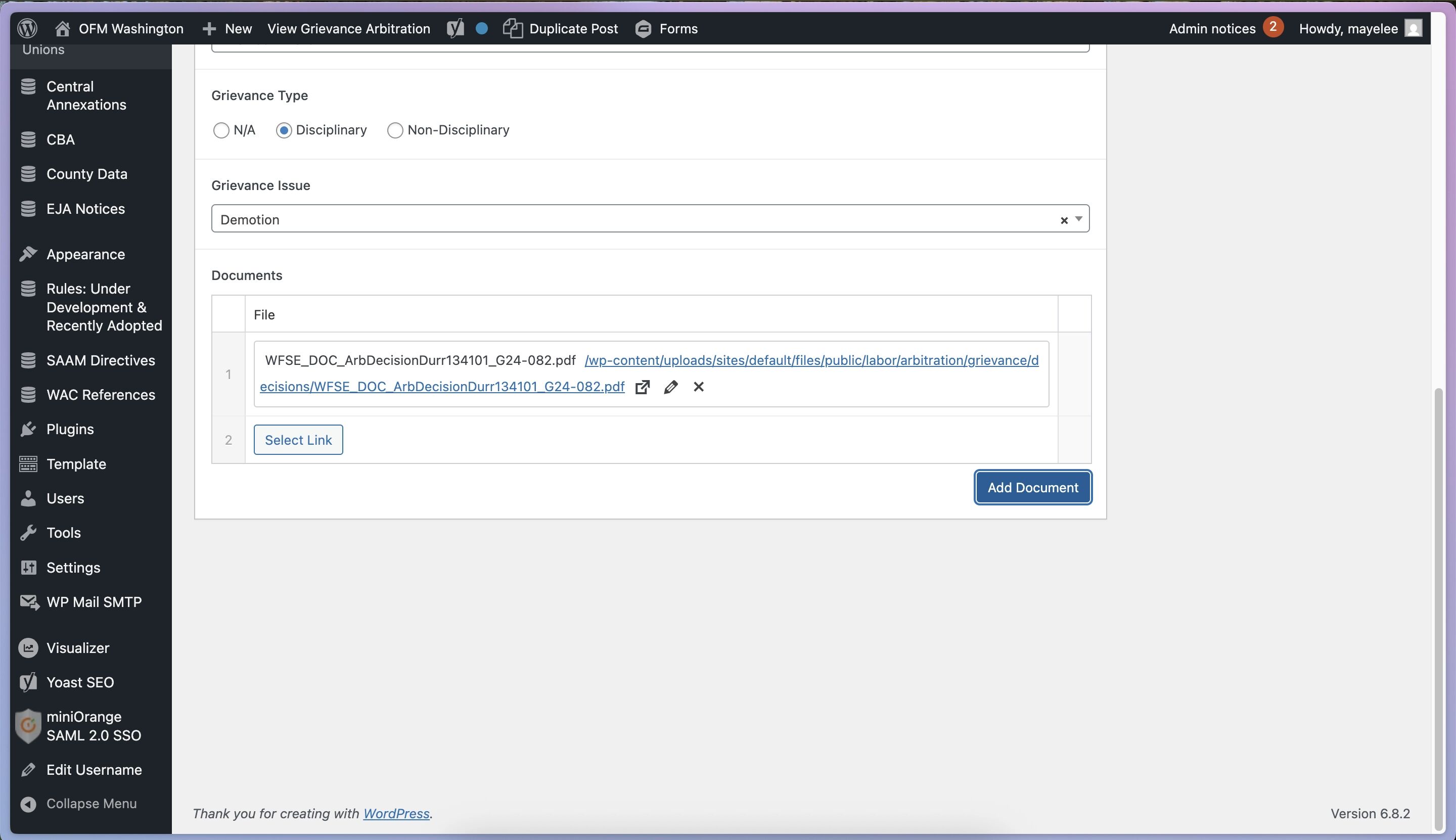This screenshot has height=840, width=1456.
Task: Clear the Demotion selection
Action: coord(1064,220)
